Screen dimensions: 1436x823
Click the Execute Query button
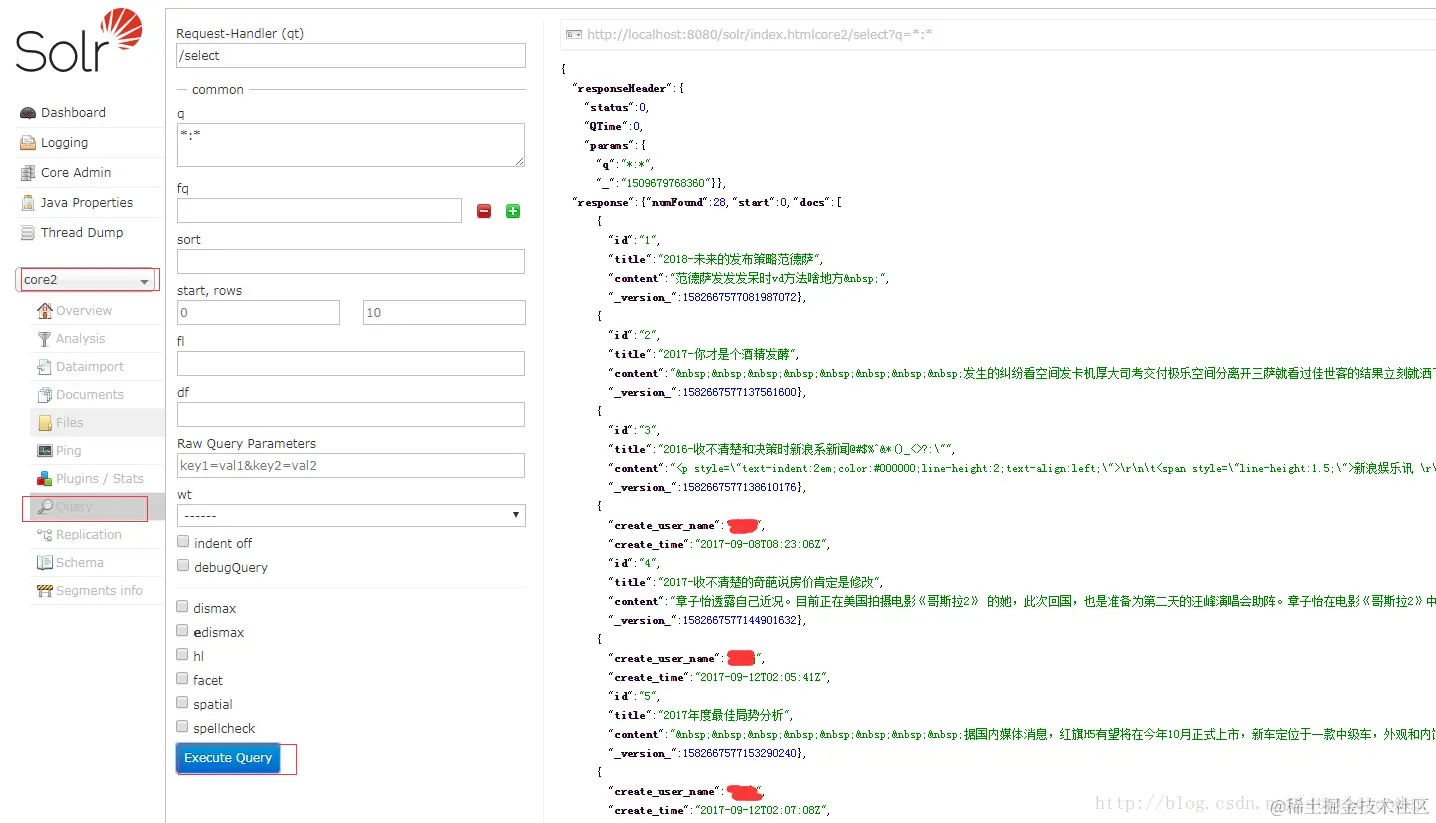coord(228,758)
